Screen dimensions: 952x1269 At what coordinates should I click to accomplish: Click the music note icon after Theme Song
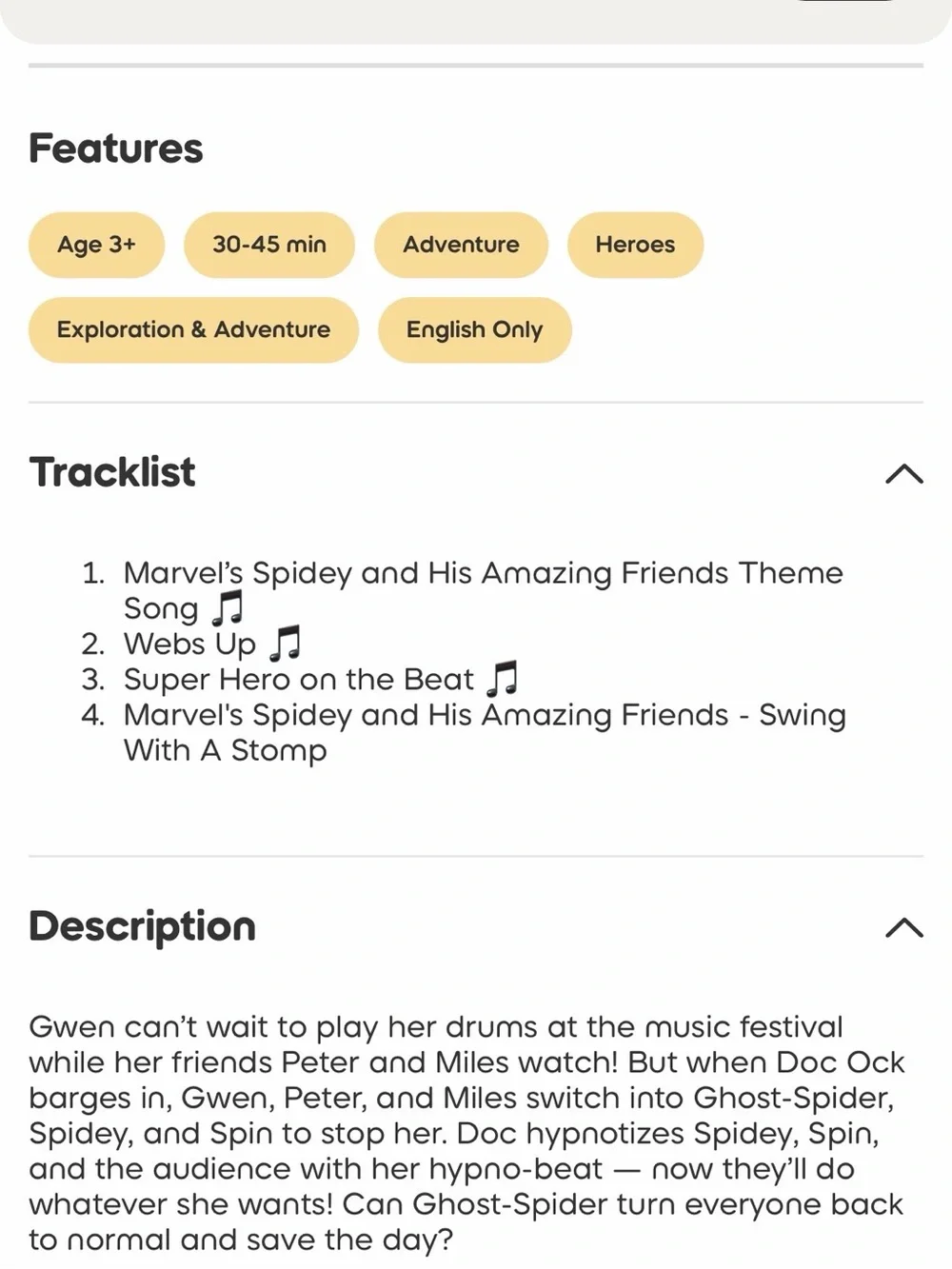point(228,607)
